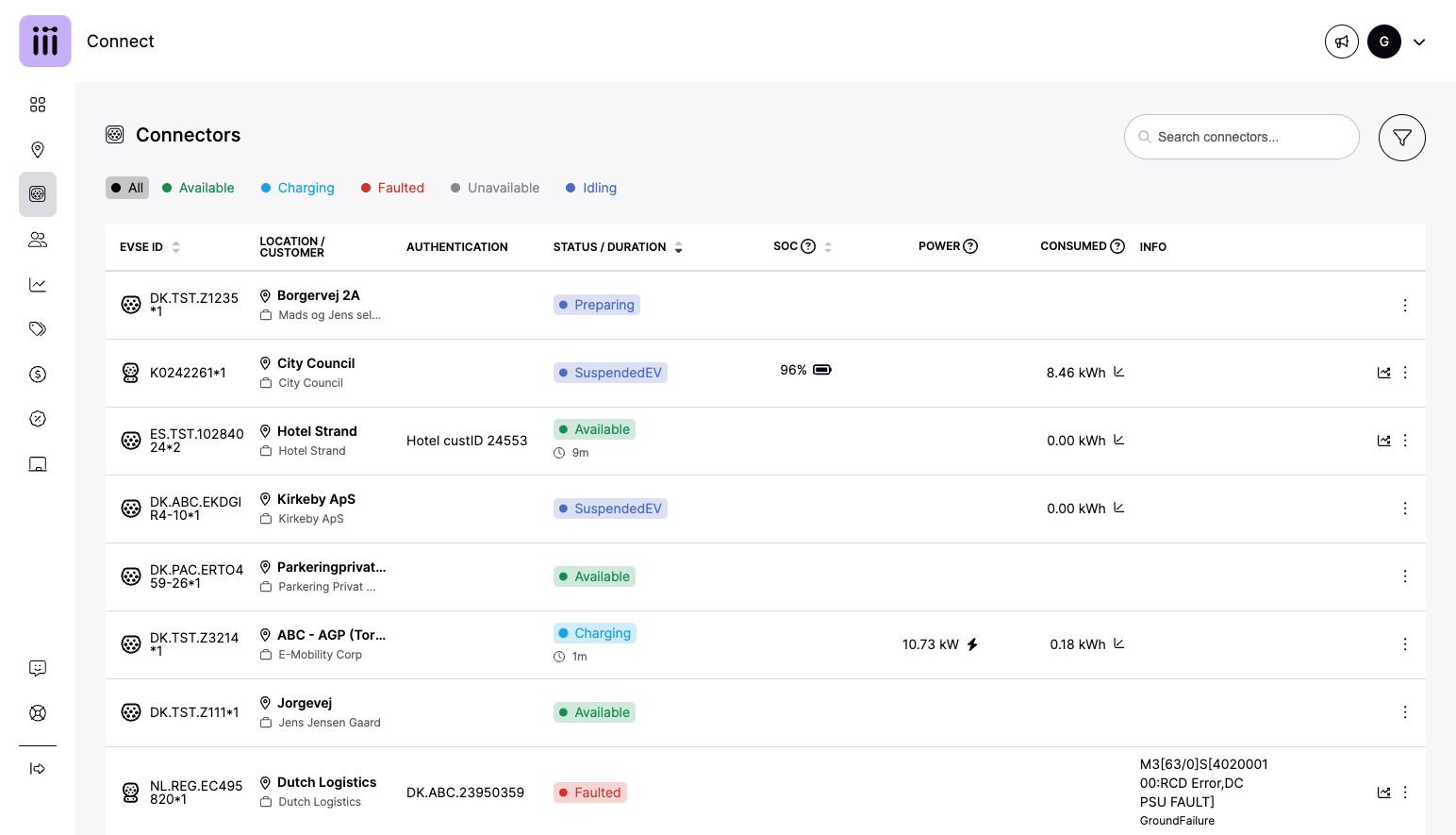Select the Charging status filter

coord(298,188)
